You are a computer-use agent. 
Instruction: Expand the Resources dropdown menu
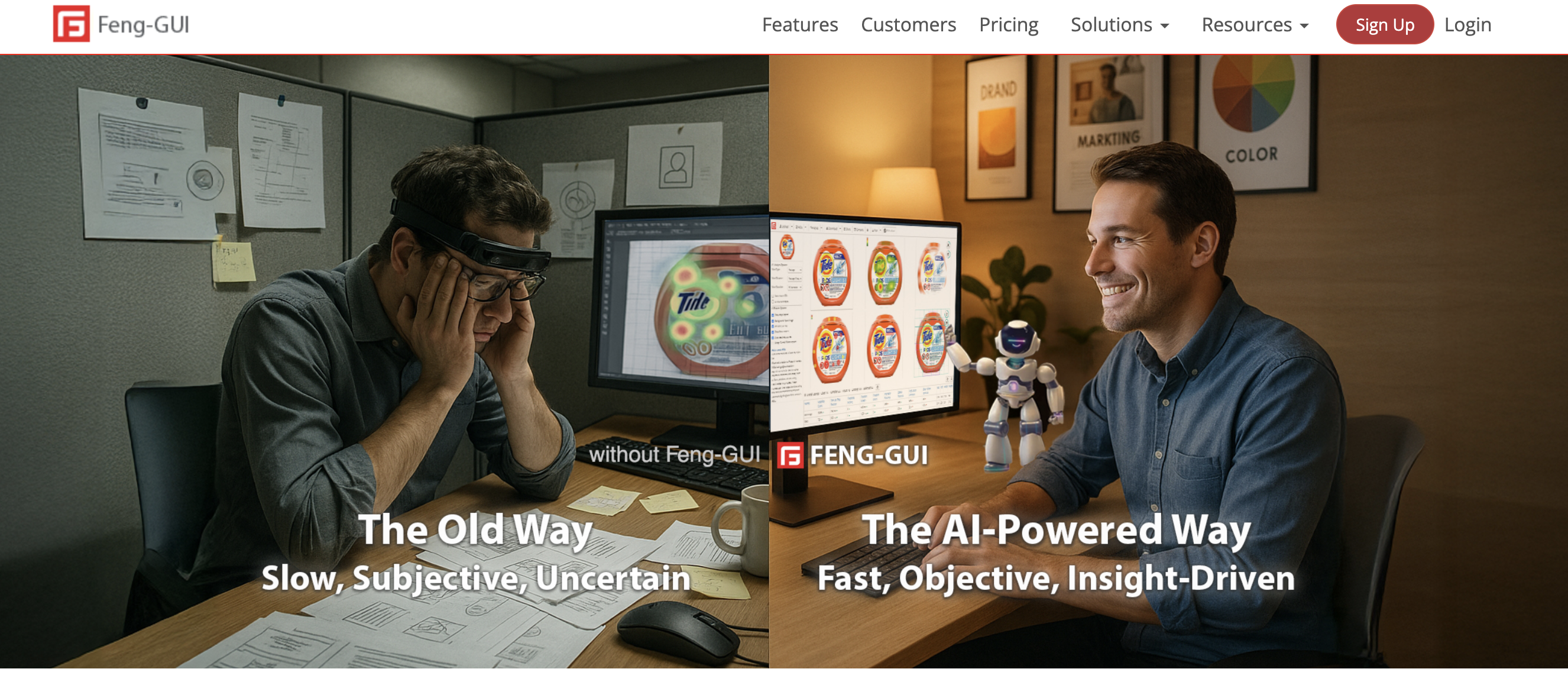coord(1254,25)
